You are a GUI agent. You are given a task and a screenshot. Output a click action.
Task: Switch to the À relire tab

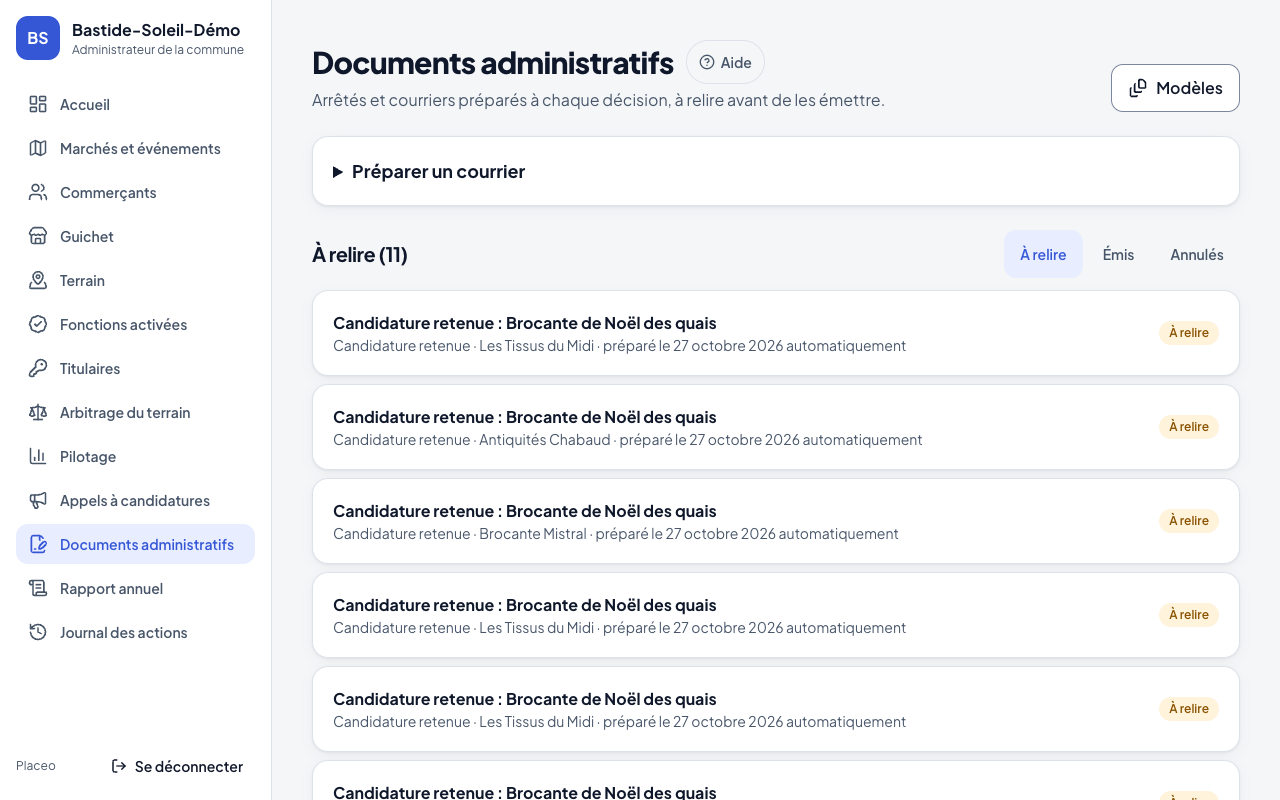click(1043, 254)
